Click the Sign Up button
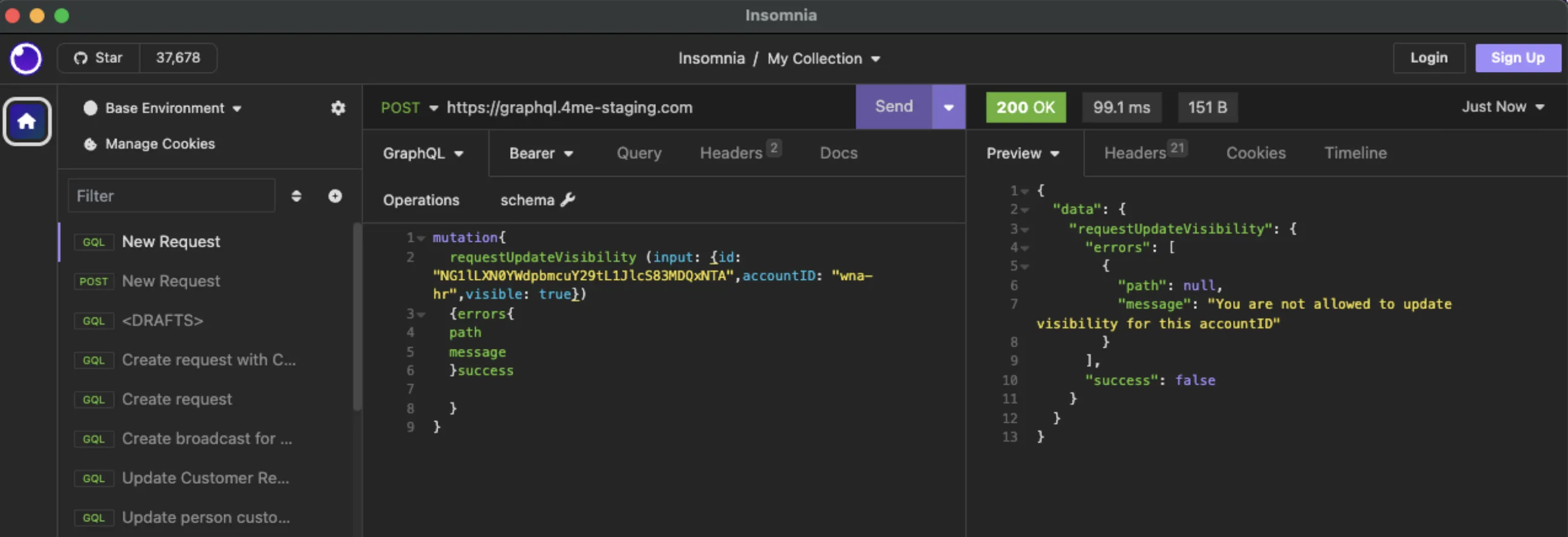Viewport: 1568px width, 537px height. coord(1517,58)
